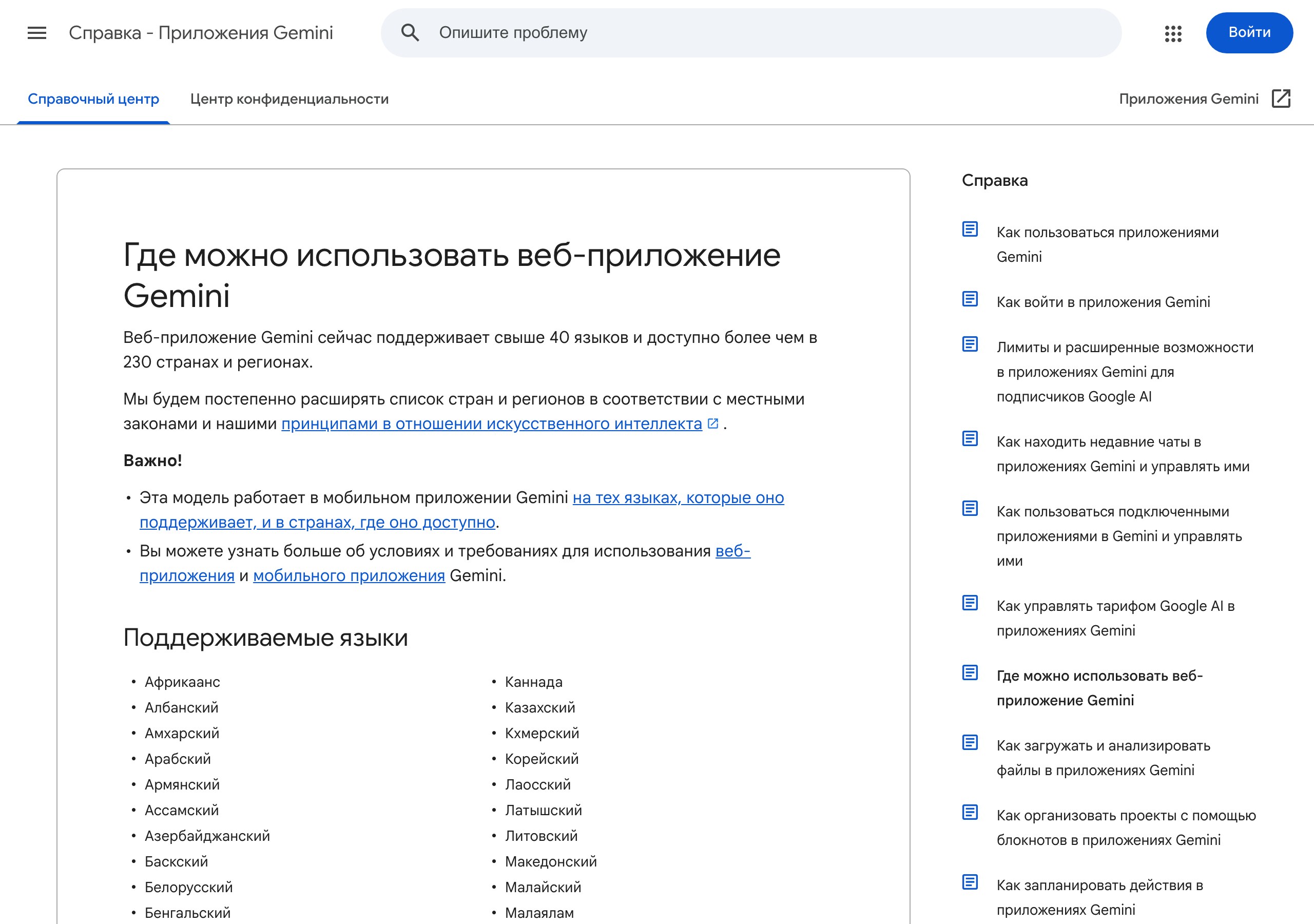Click the language entry Баскский
Image resolution: width=1314 pixels, height=924 pixels.
pos(176,862)
